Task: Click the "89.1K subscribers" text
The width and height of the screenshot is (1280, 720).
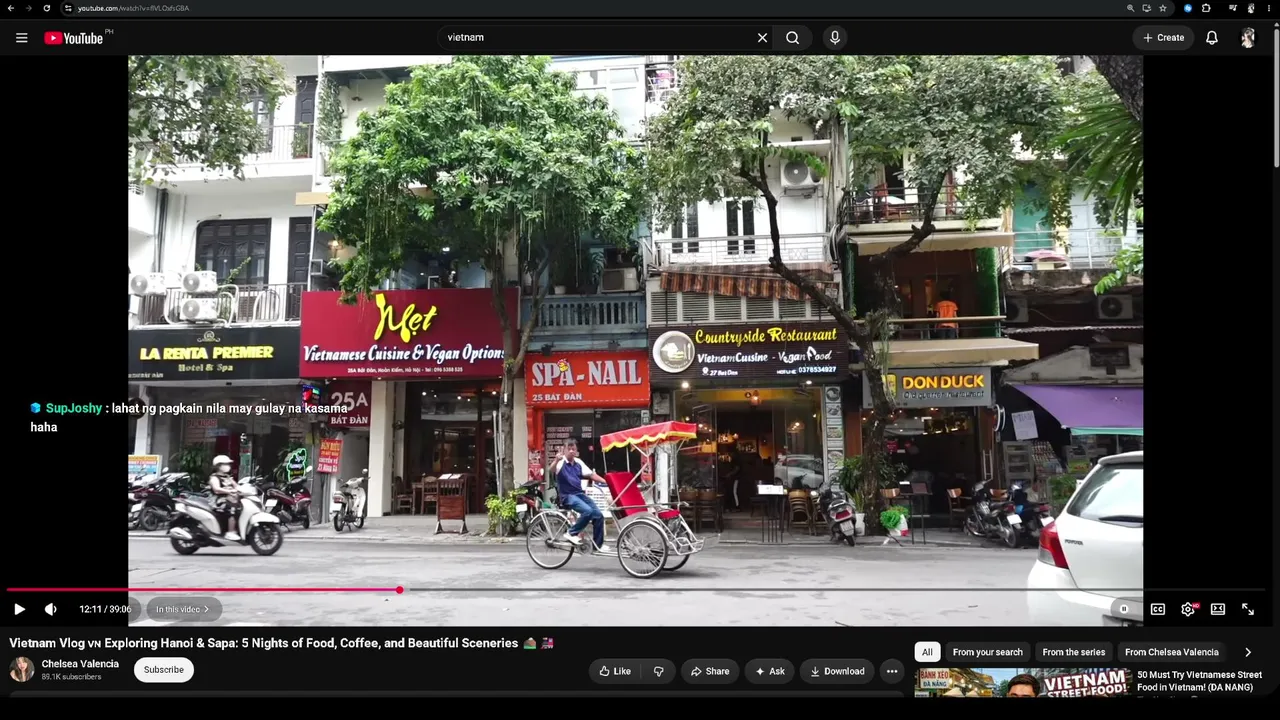Action: 71,677
